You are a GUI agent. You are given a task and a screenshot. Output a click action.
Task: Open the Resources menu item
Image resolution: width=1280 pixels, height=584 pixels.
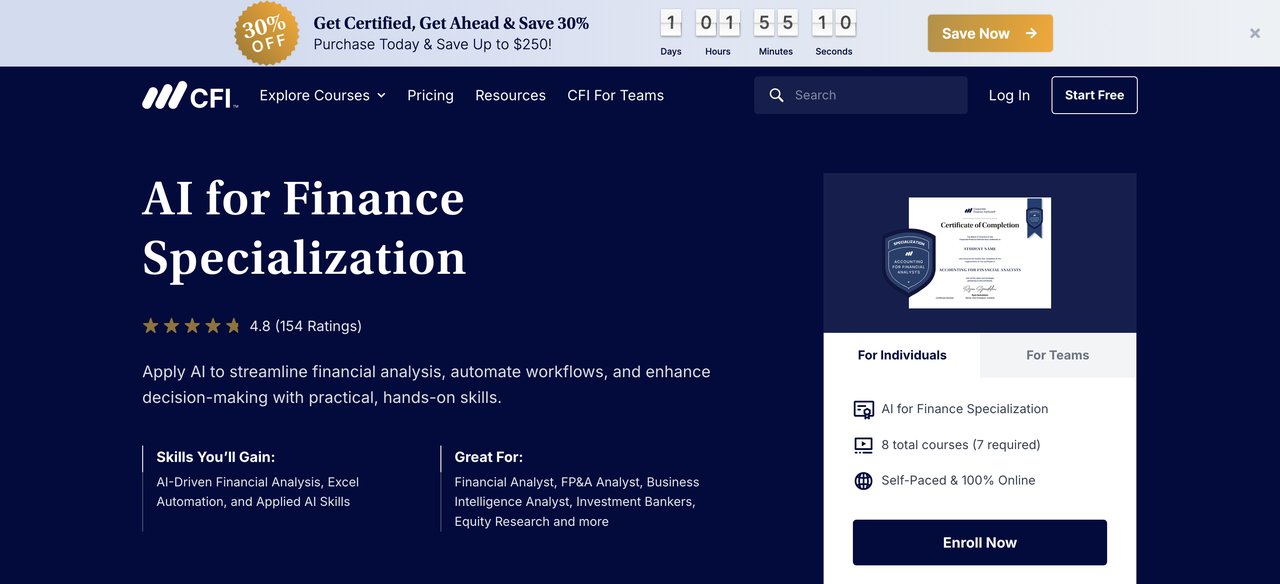510,95
